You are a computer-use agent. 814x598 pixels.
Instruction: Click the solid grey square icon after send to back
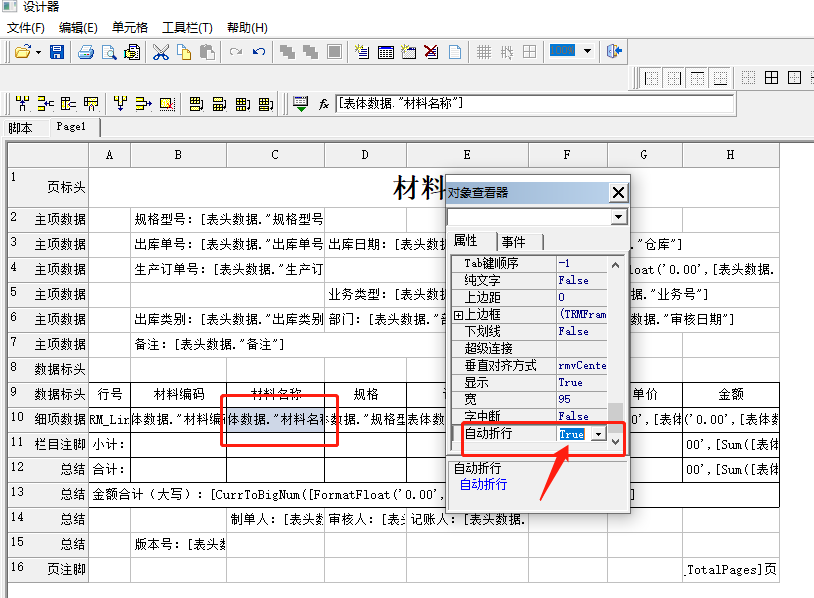[x=334, y=51]
